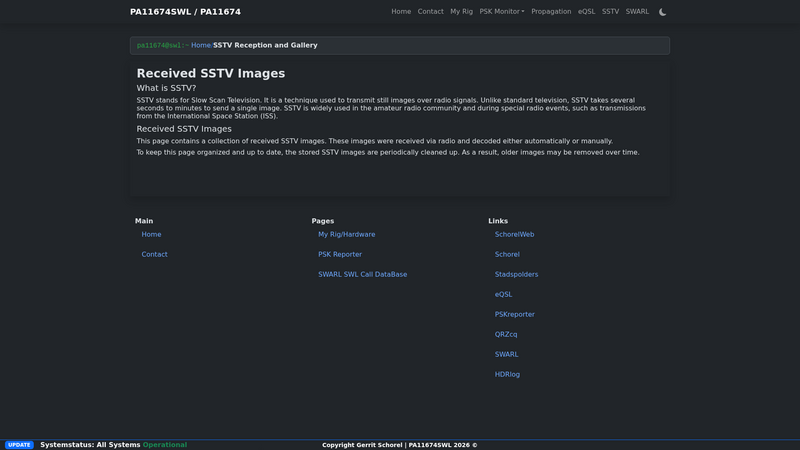Image resolution: width=800 pixels, height=450 pixels.
Task: Open the My Rig/Hardware footer link
Action: (x=346, y=235)
